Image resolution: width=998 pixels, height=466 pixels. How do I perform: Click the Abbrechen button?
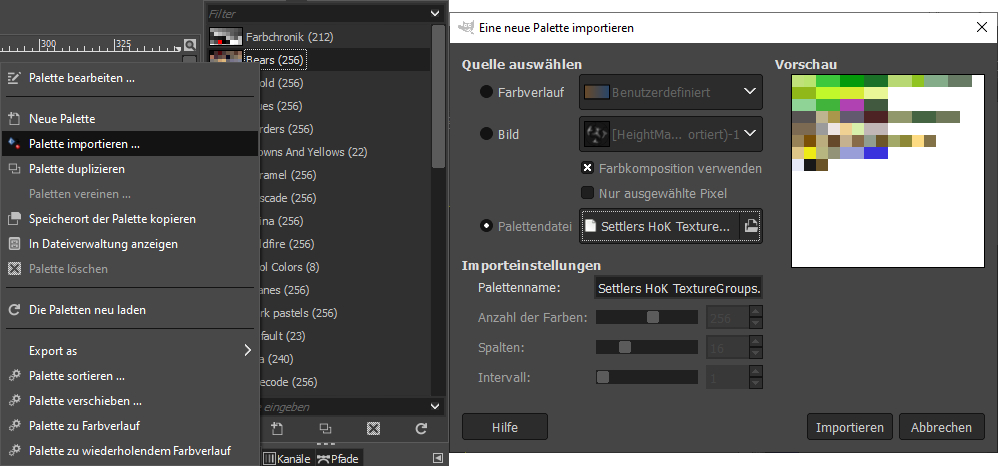tap(940, 427)
